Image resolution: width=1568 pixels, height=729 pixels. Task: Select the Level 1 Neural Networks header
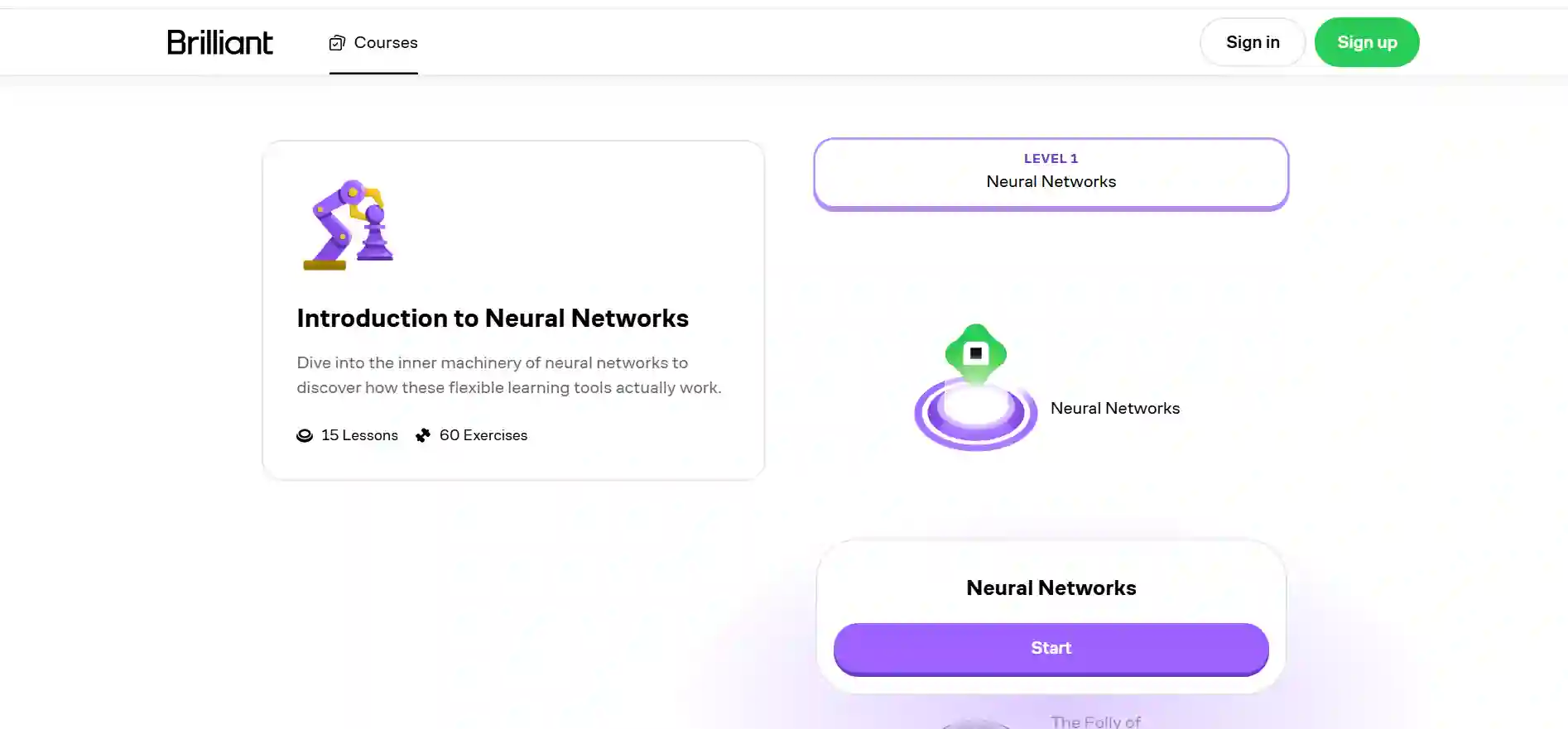(x=1051, y=174)
